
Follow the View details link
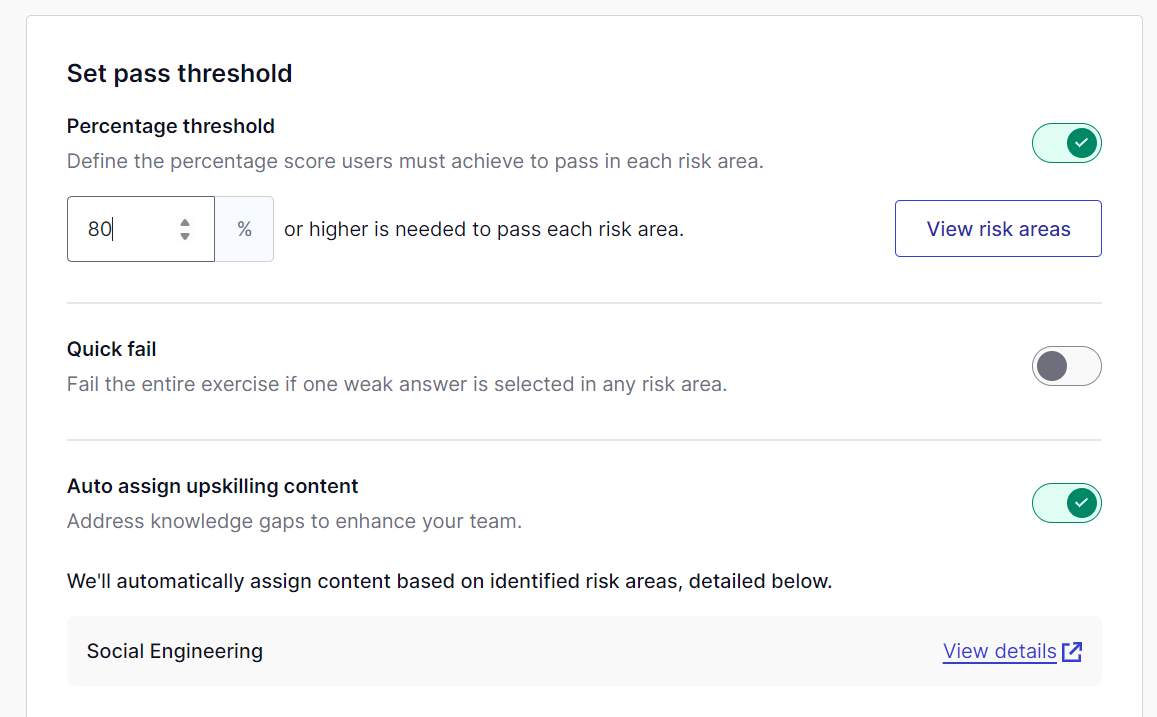(999, 651)
